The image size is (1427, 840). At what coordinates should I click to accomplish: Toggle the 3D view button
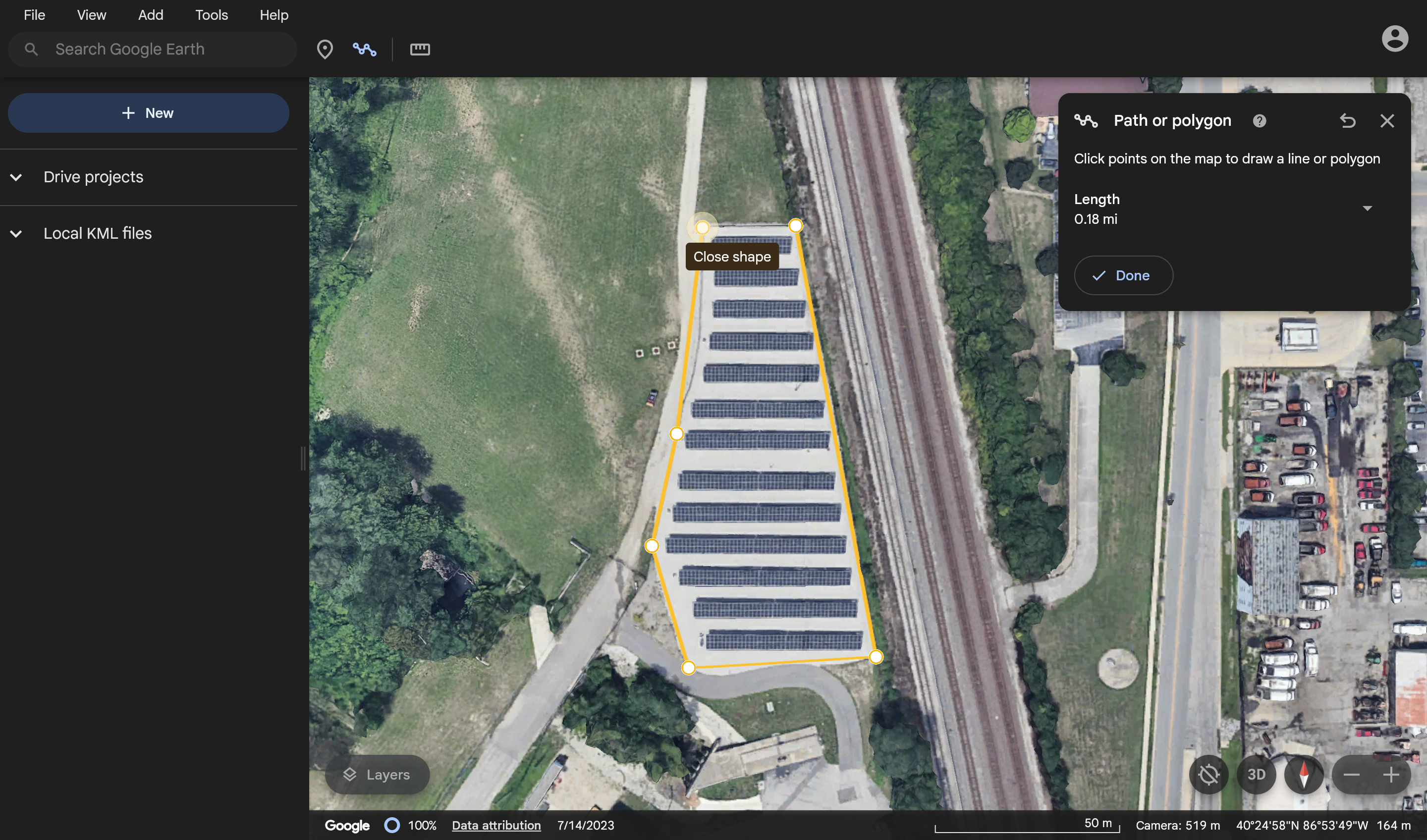click(1256, 774)
